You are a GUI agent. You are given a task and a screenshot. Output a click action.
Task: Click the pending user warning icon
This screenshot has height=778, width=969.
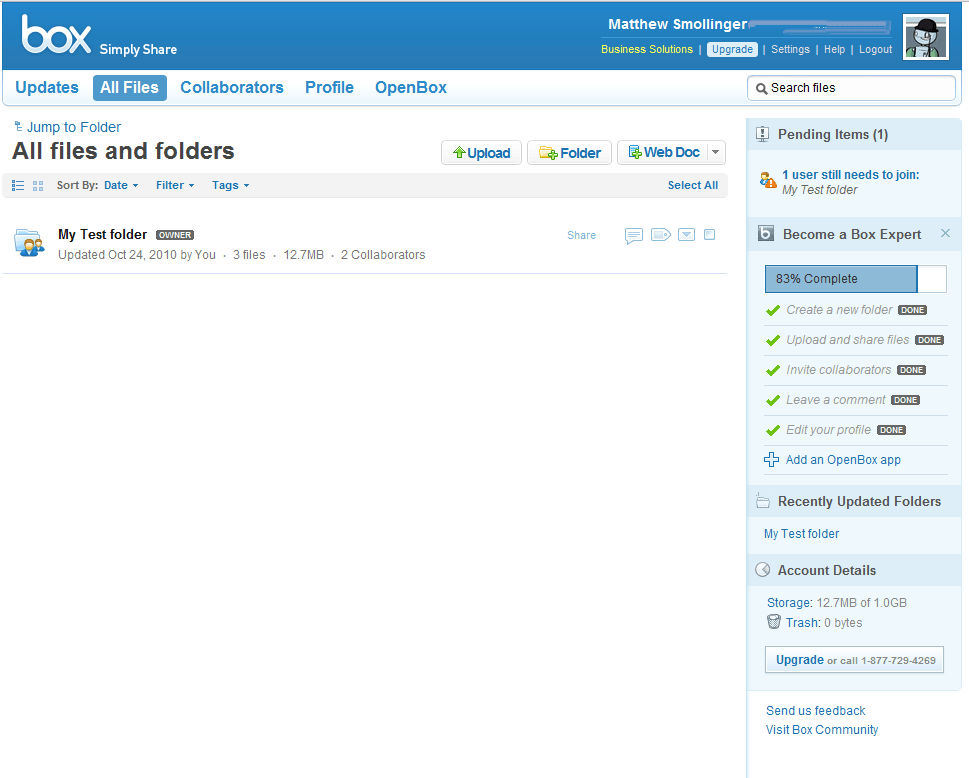[x=768, y=180]
